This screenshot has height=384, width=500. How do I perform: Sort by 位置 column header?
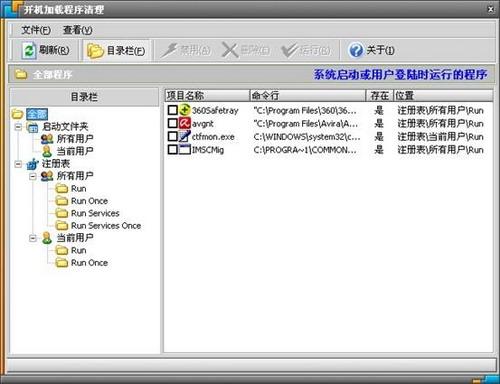coord(443,96)
